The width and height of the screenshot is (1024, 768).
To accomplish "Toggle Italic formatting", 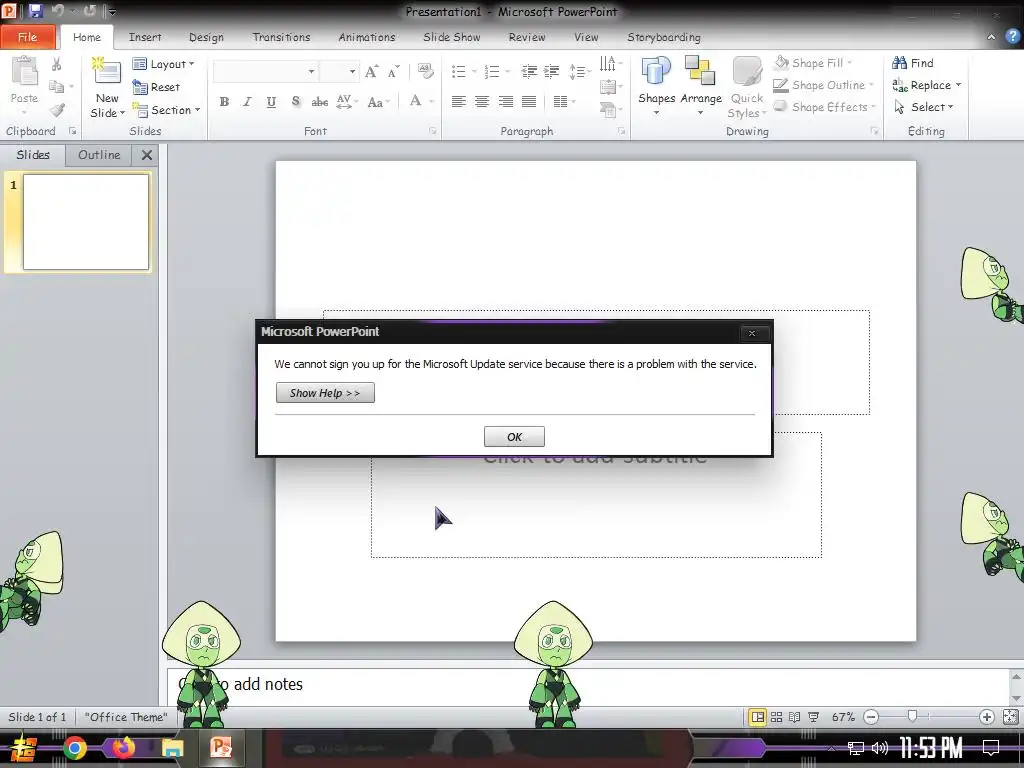I will click(x=248, y=102).
